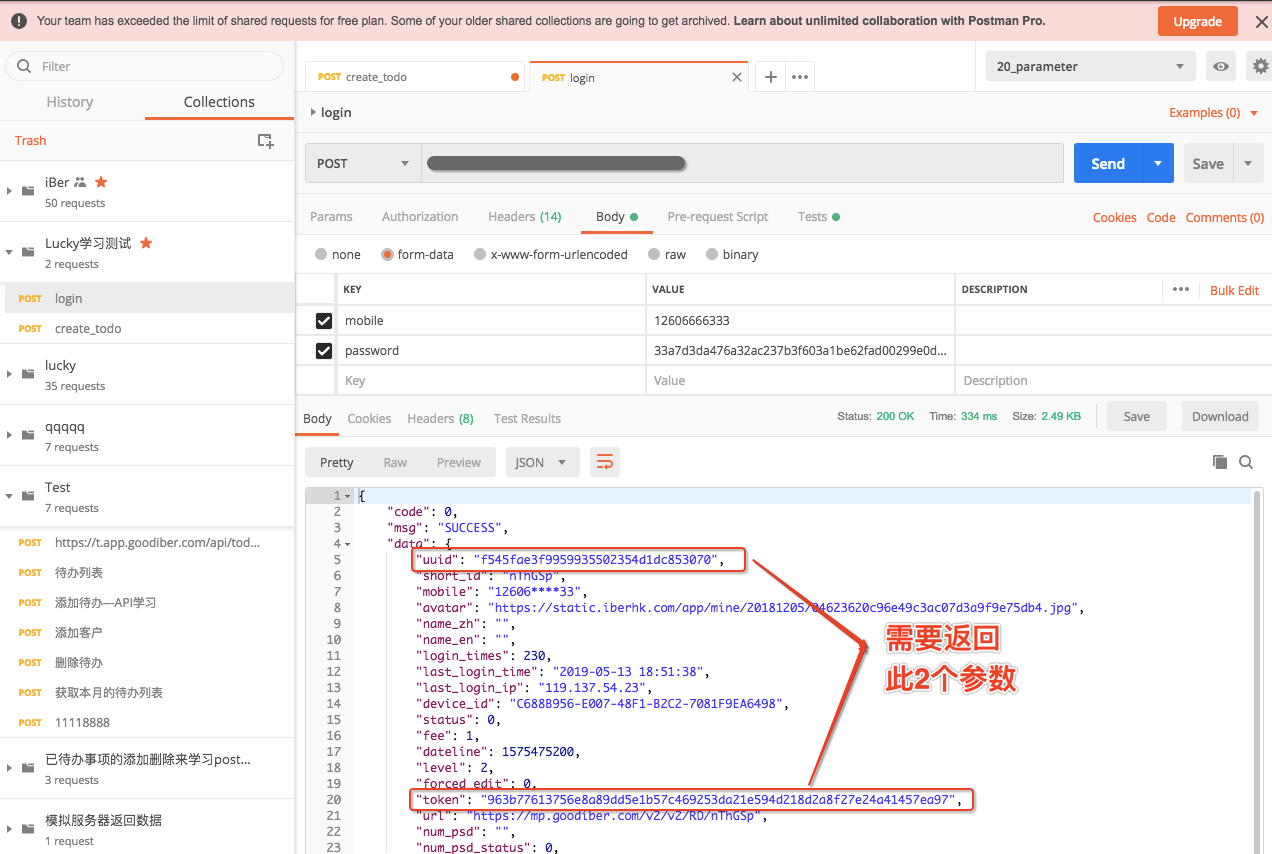Toggle the star on Lucky学习测试 collection

[x=146, y=243]
